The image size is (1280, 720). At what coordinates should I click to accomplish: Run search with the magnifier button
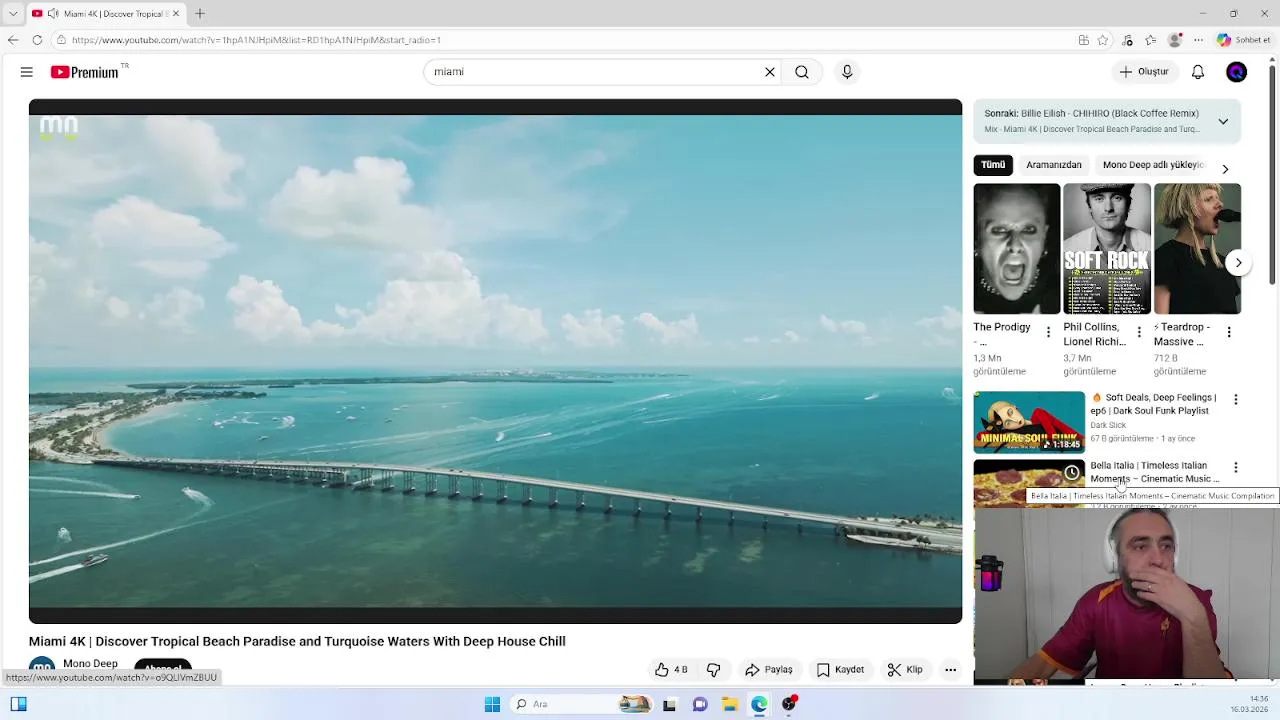pos(802,72)
